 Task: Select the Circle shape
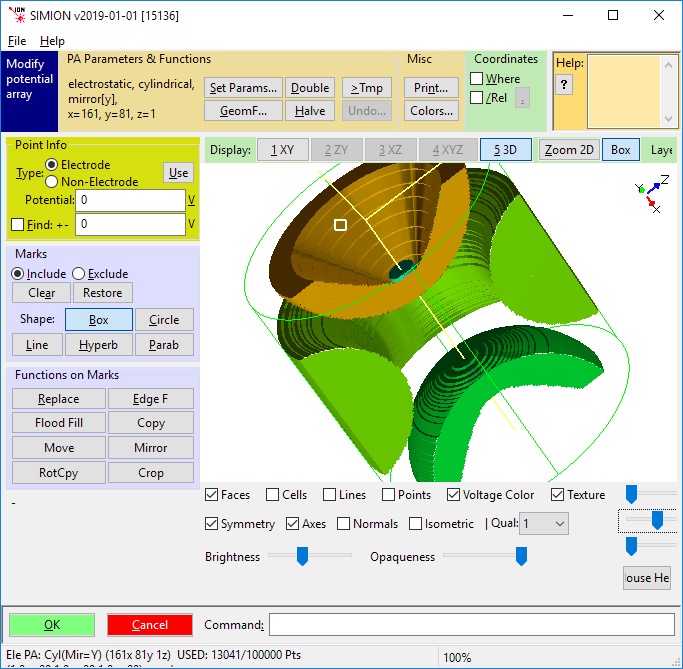(x=164, y=320)
